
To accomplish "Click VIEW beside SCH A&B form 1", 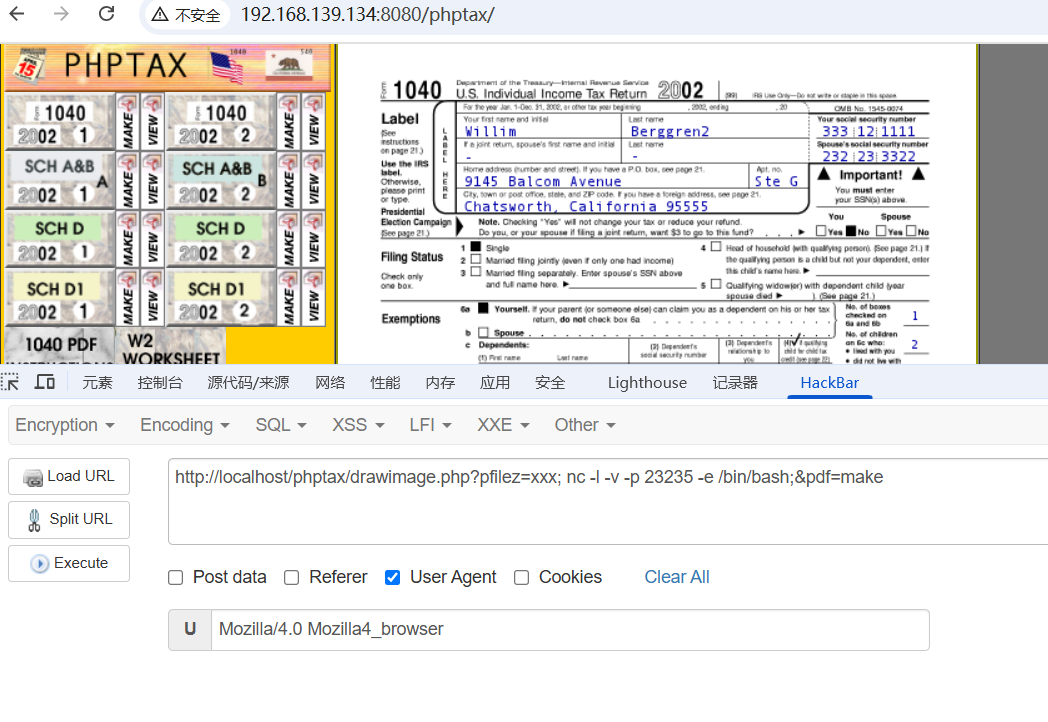I will tap(152, 180).
